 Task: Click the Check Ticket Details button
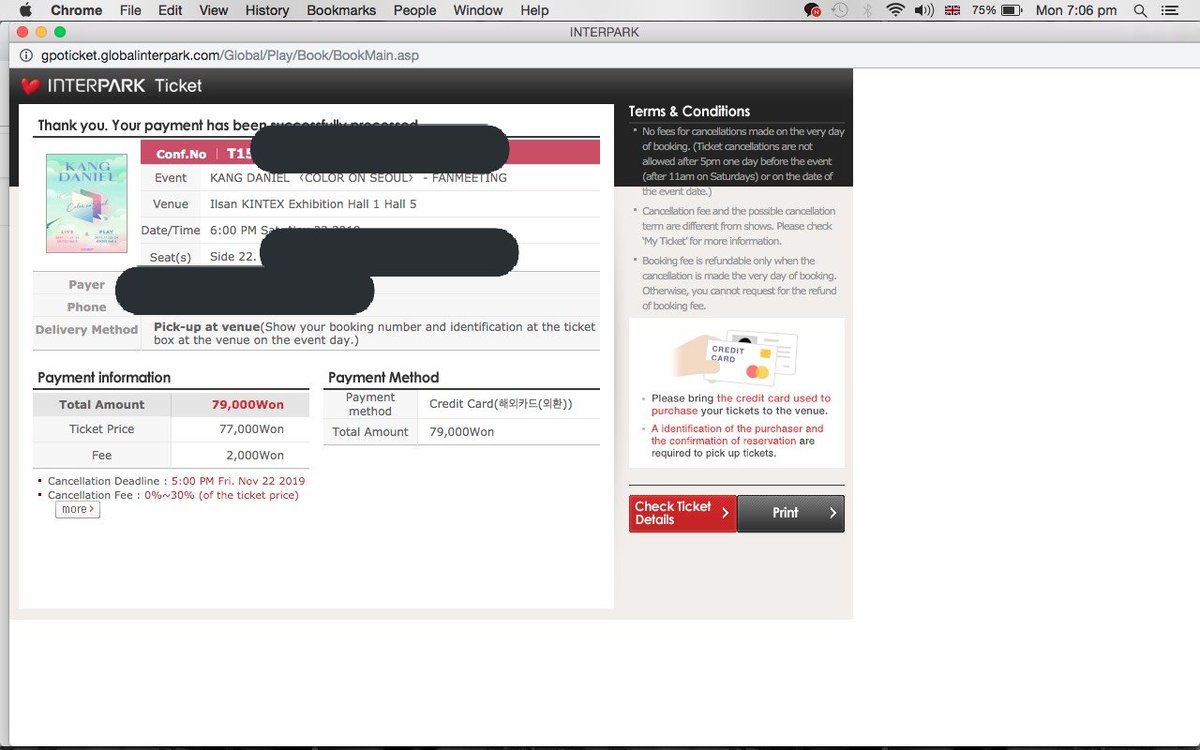(683, 513)
